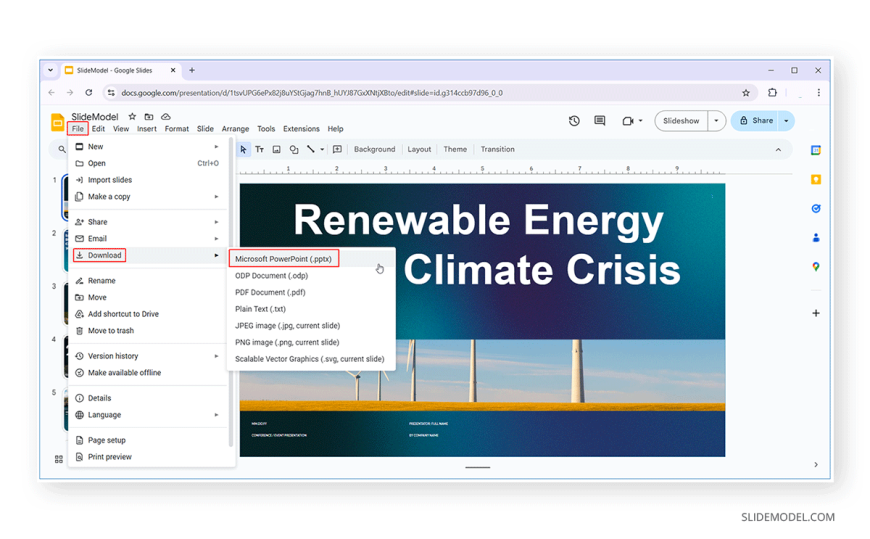Select PDF Document (.pdf) option
This screenshot has width=870, height=539.
270,292
